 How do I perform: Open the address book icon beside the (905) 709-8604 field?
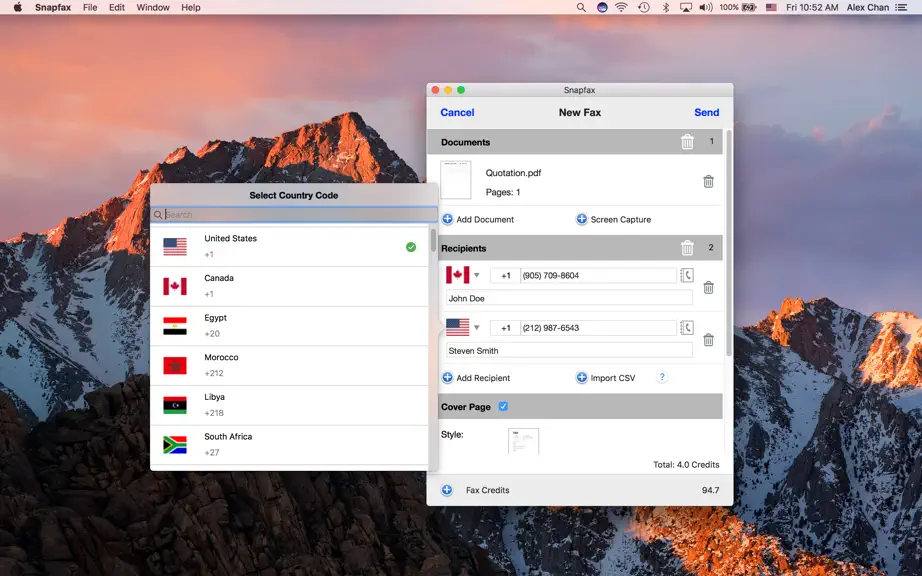(686, 275)
